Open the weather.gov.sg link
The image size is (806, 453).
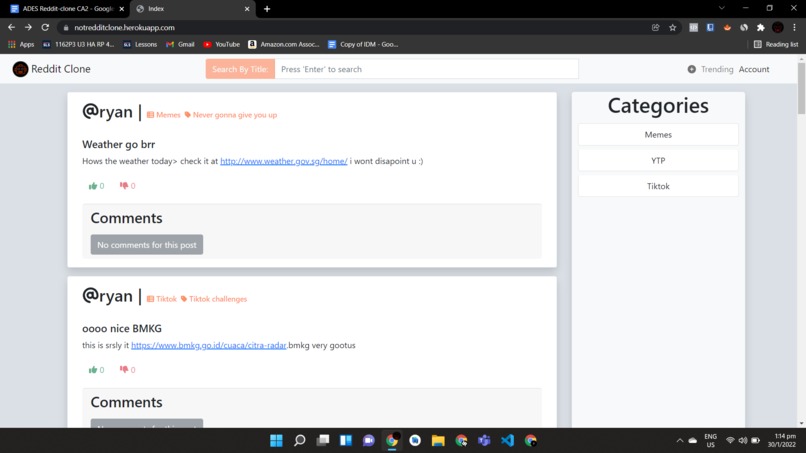pyautogui.click(x=284, y=161)
